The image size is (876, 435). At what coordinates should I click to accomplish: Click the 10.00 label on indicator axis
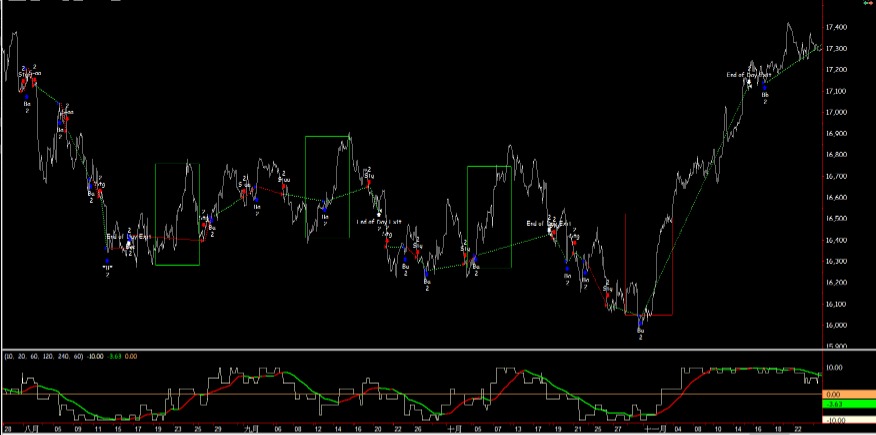pos(836,368)
